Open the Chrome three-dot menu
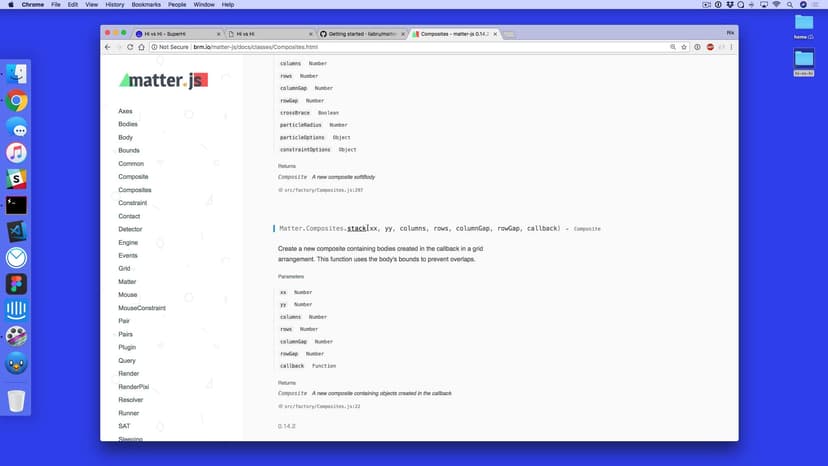 pyautogui.click(x=730, y=47)
